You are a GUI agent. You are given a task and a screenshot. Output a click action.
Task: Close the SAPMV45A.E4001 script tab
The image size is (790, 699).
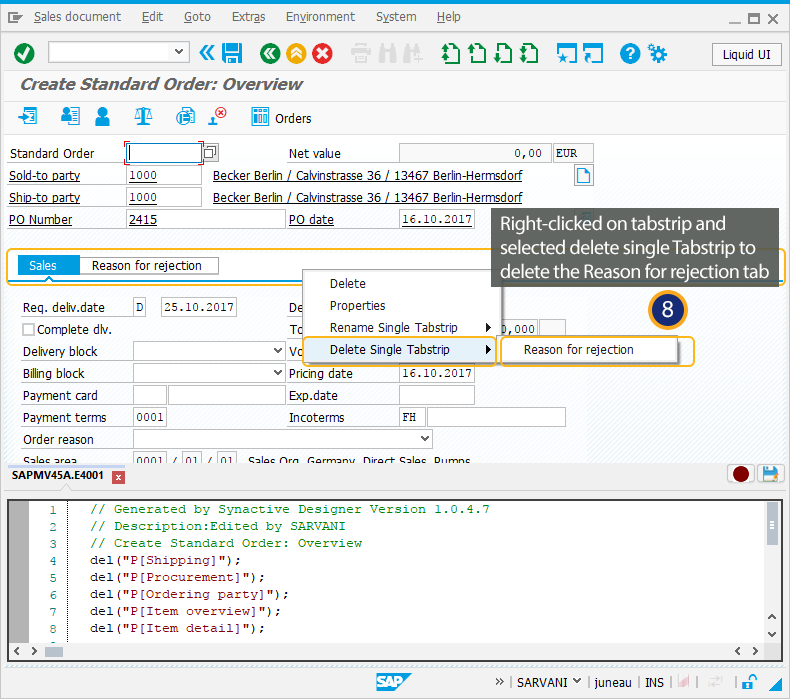coord(118,477)
